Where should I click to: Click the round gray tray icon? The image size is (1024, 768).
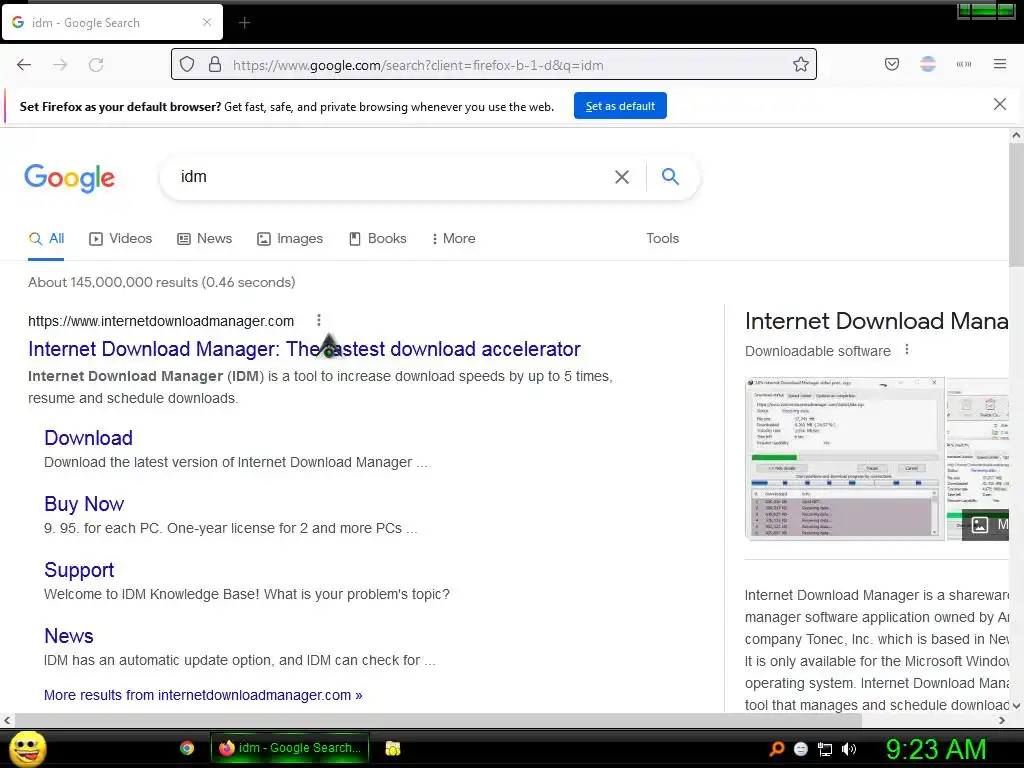click(801, 749)
